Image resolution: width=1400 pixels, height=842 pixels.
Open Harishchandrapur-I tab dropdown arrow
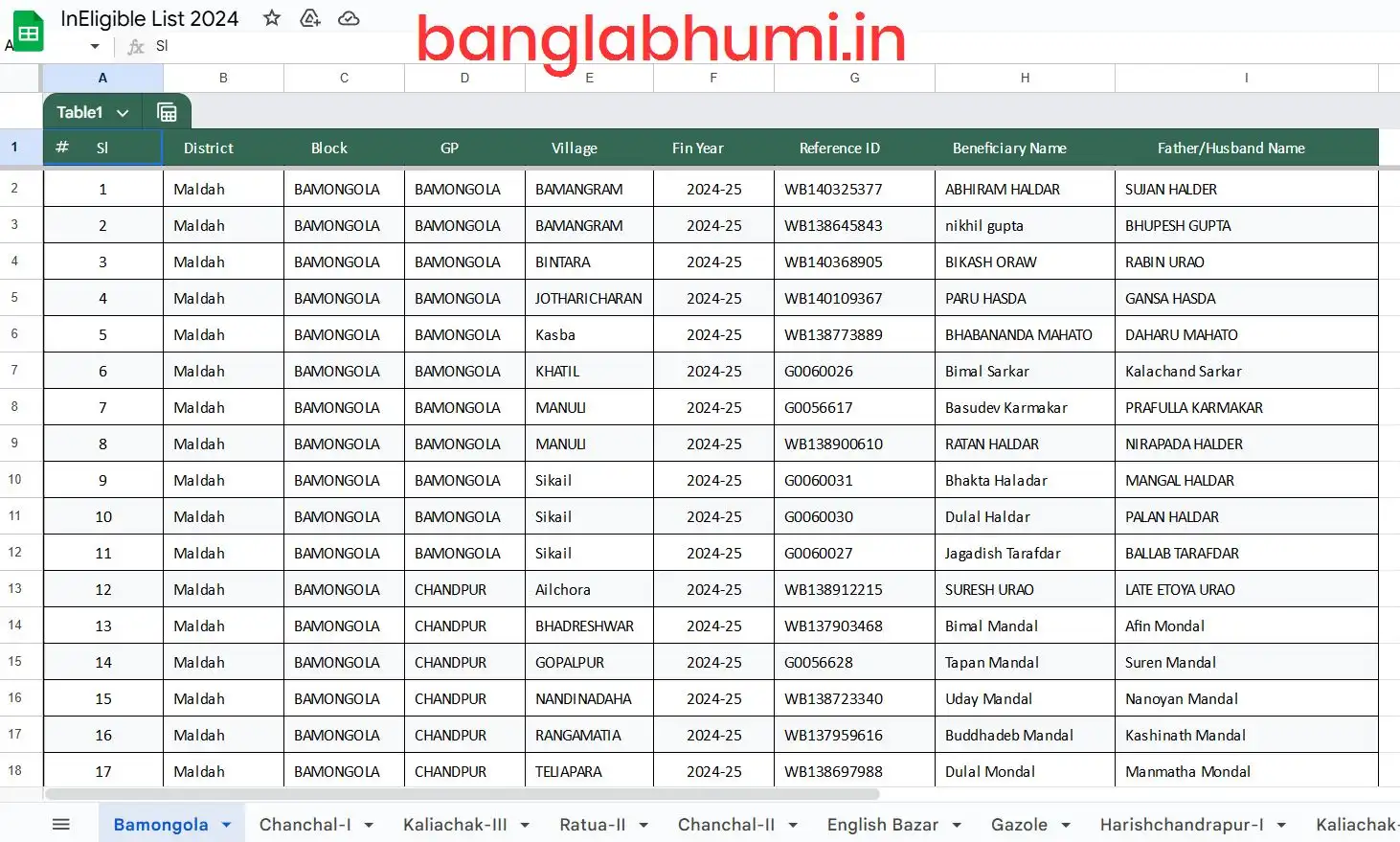(x=1281, y=825)
